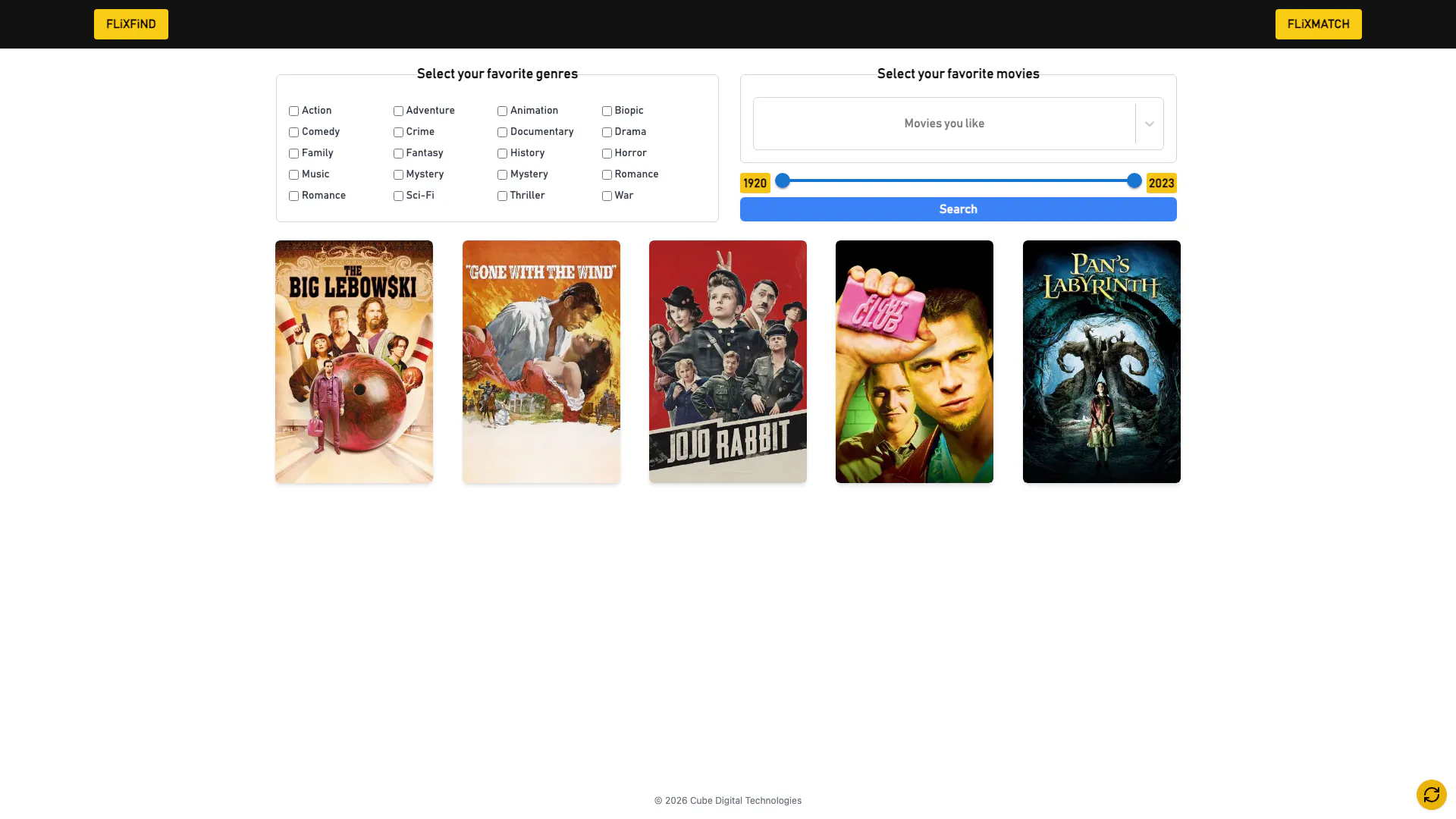Open The Big Lebowski poster
The image size is (1456, 819).
coord(354,362)
